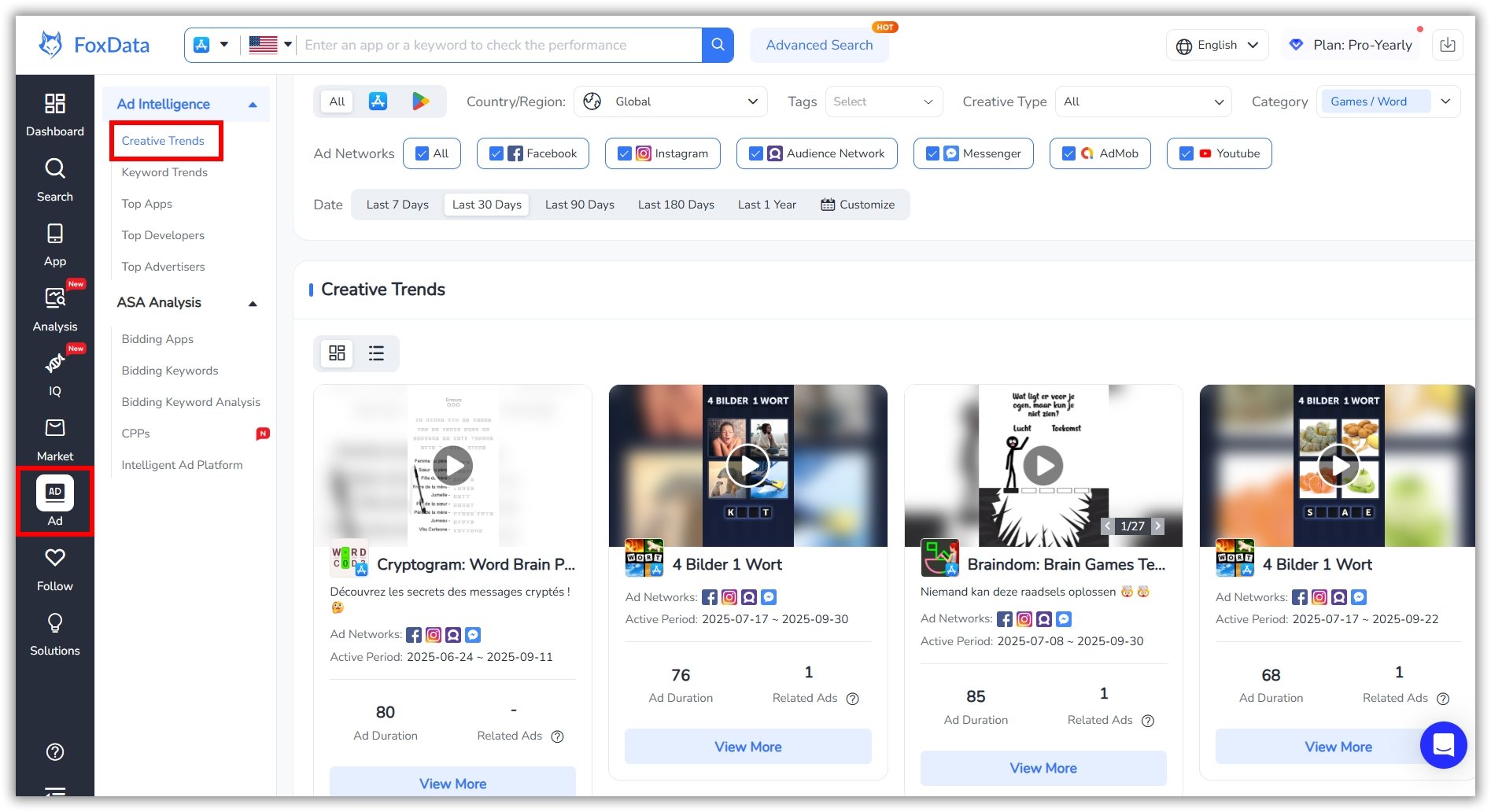Switch to list view layout icon
This screenshot has height=812, width=1491.
tap(376, 353)
